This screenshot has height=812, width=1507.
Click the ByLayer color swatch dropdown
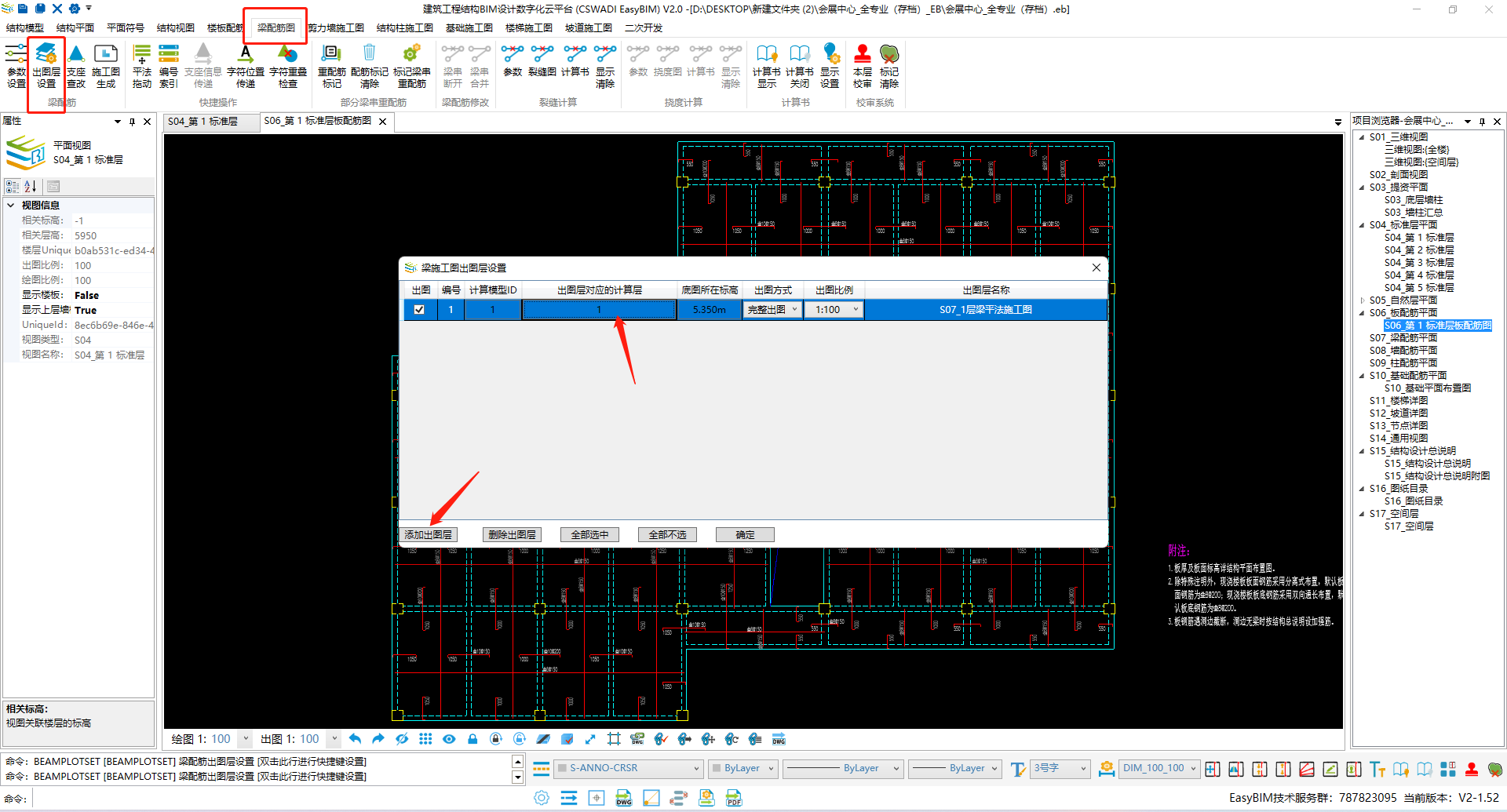click(743, 768)
